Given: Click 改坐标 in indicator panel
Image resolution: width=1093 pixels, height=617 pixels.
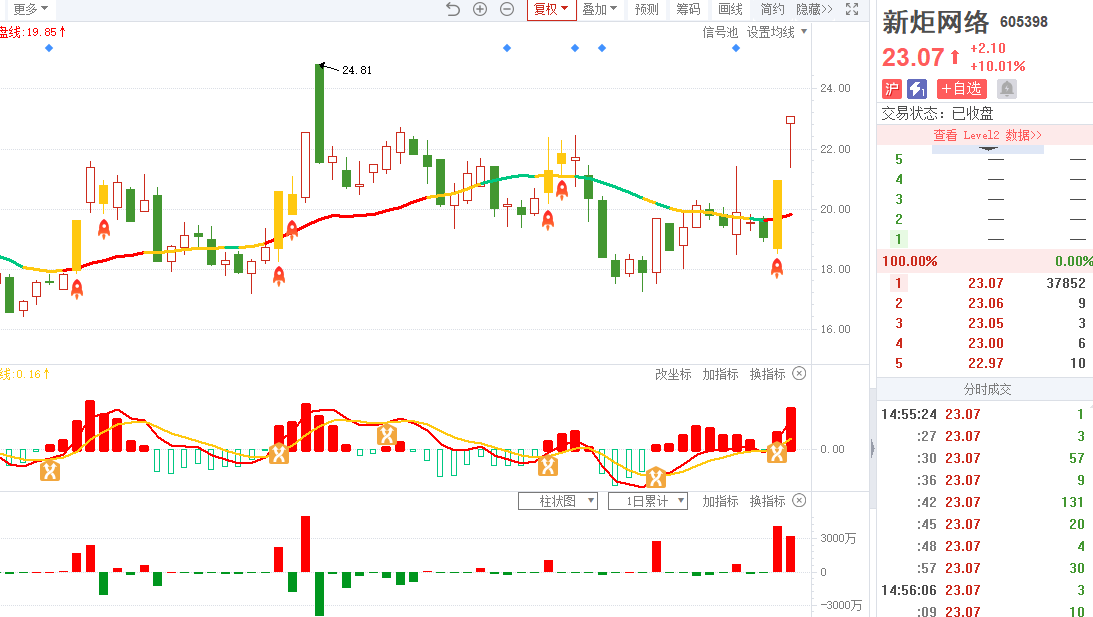Looking at the screenshot, I should [673, 374].
